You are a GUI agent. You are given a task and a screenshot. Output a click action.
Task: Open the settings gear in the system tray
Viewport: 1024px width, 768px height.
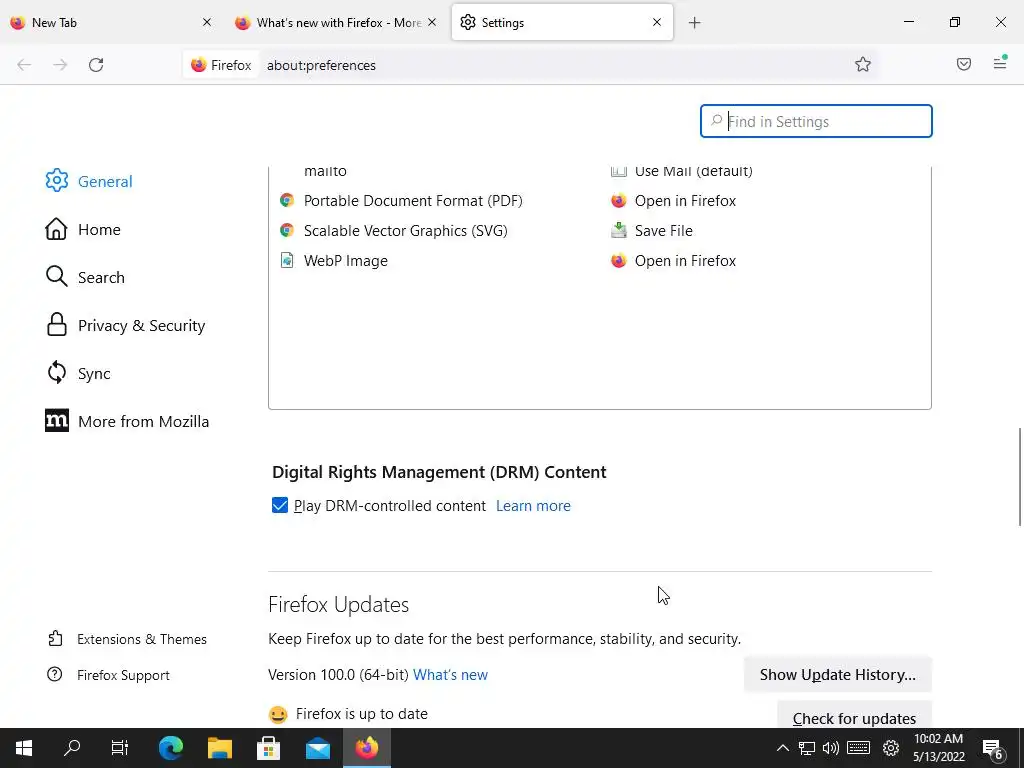[891, 748]
